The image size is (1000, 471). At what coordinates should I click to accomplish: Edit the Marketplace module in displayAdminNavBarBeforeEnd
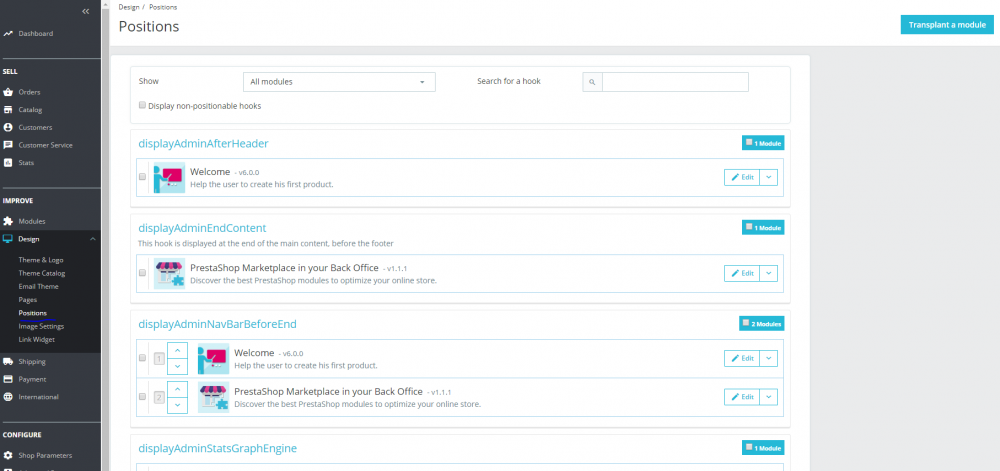coord(742,396)
